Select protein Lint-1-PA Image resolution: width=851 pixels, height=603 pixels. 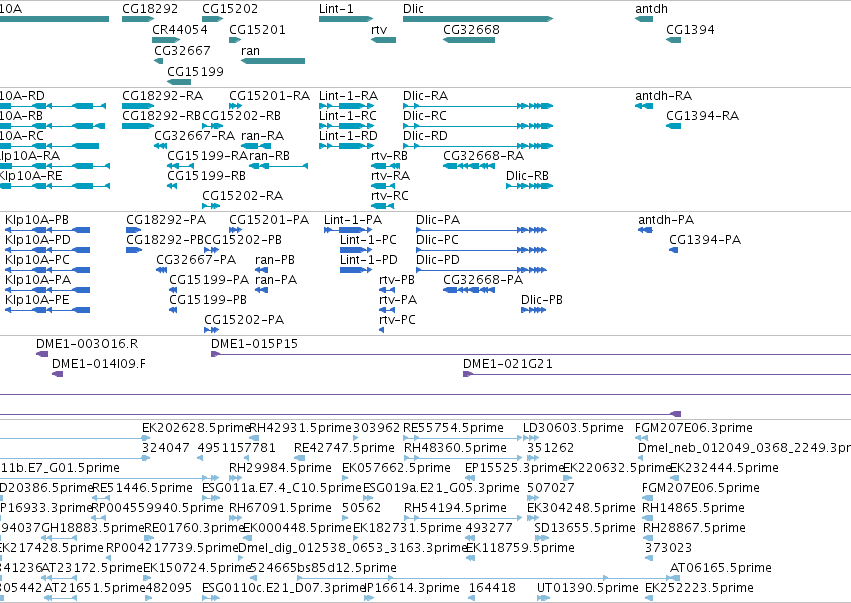(353, 220)
